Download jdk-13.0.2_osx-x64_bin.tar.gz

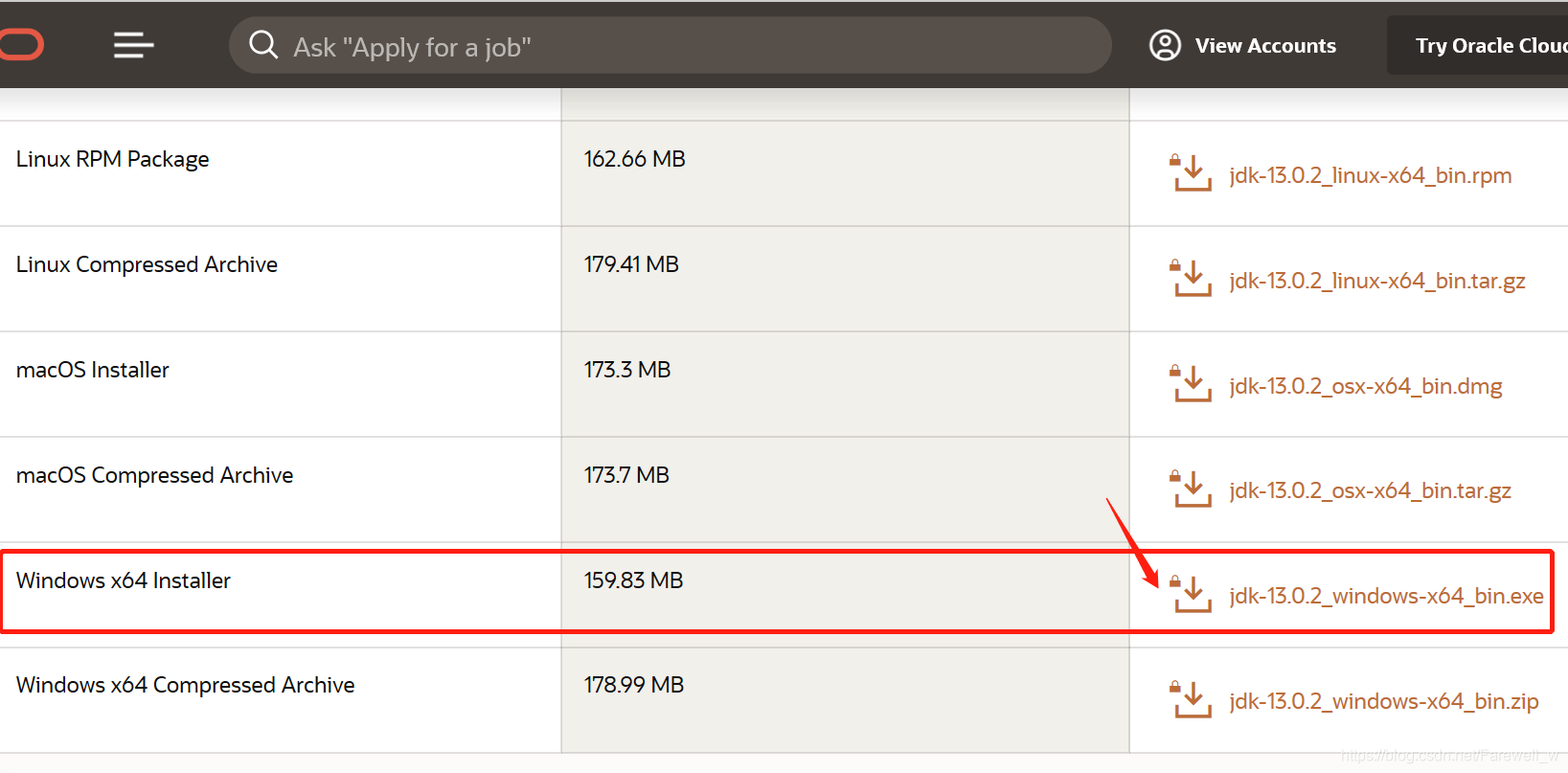pos(1371,491)
